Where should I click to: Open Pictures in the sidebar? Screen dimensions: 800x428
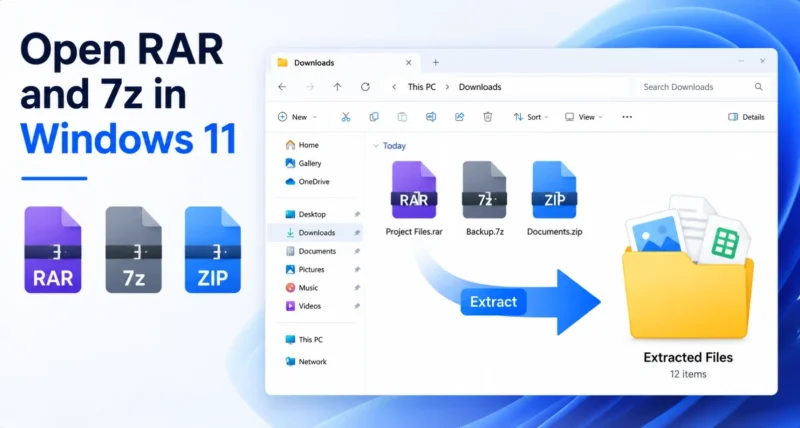(315, 269)
